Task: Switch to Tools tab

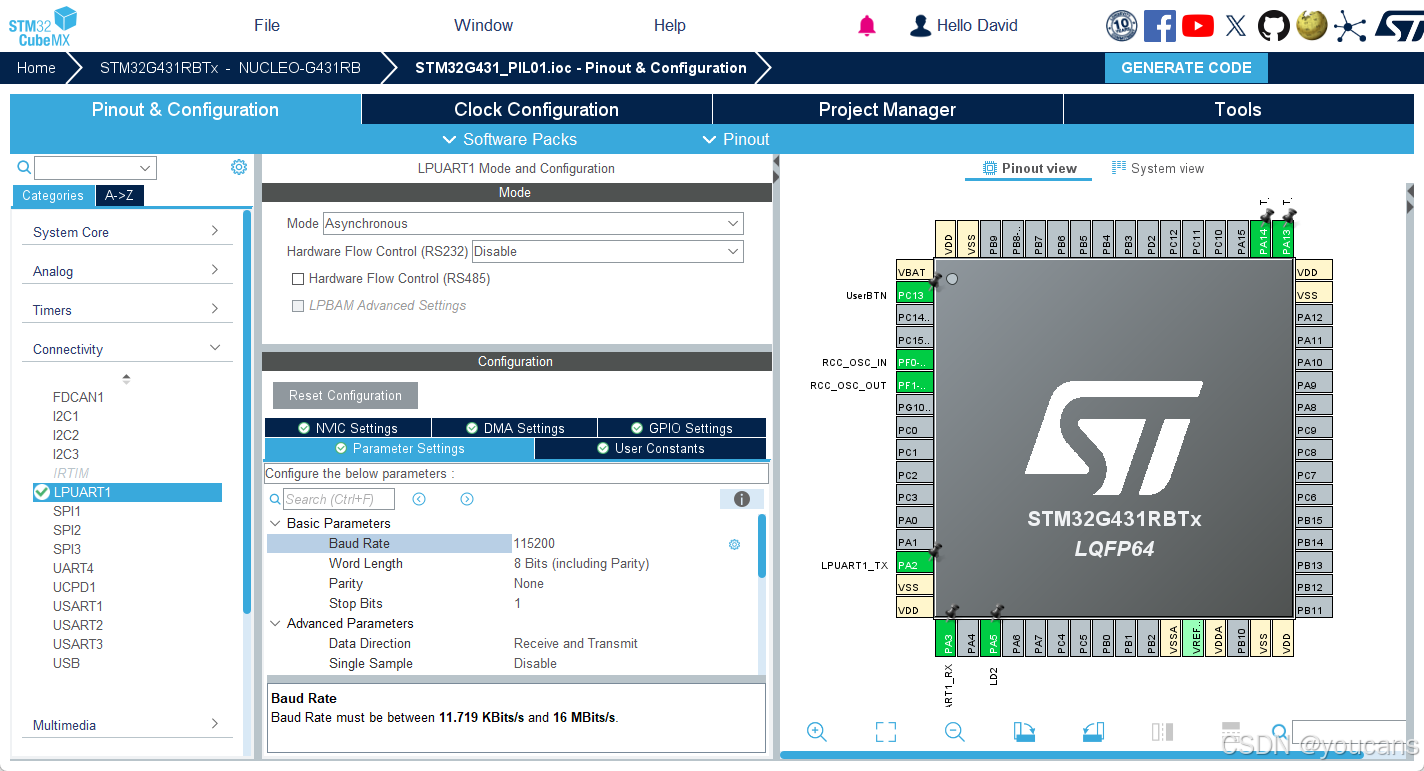Action: 1238,110
